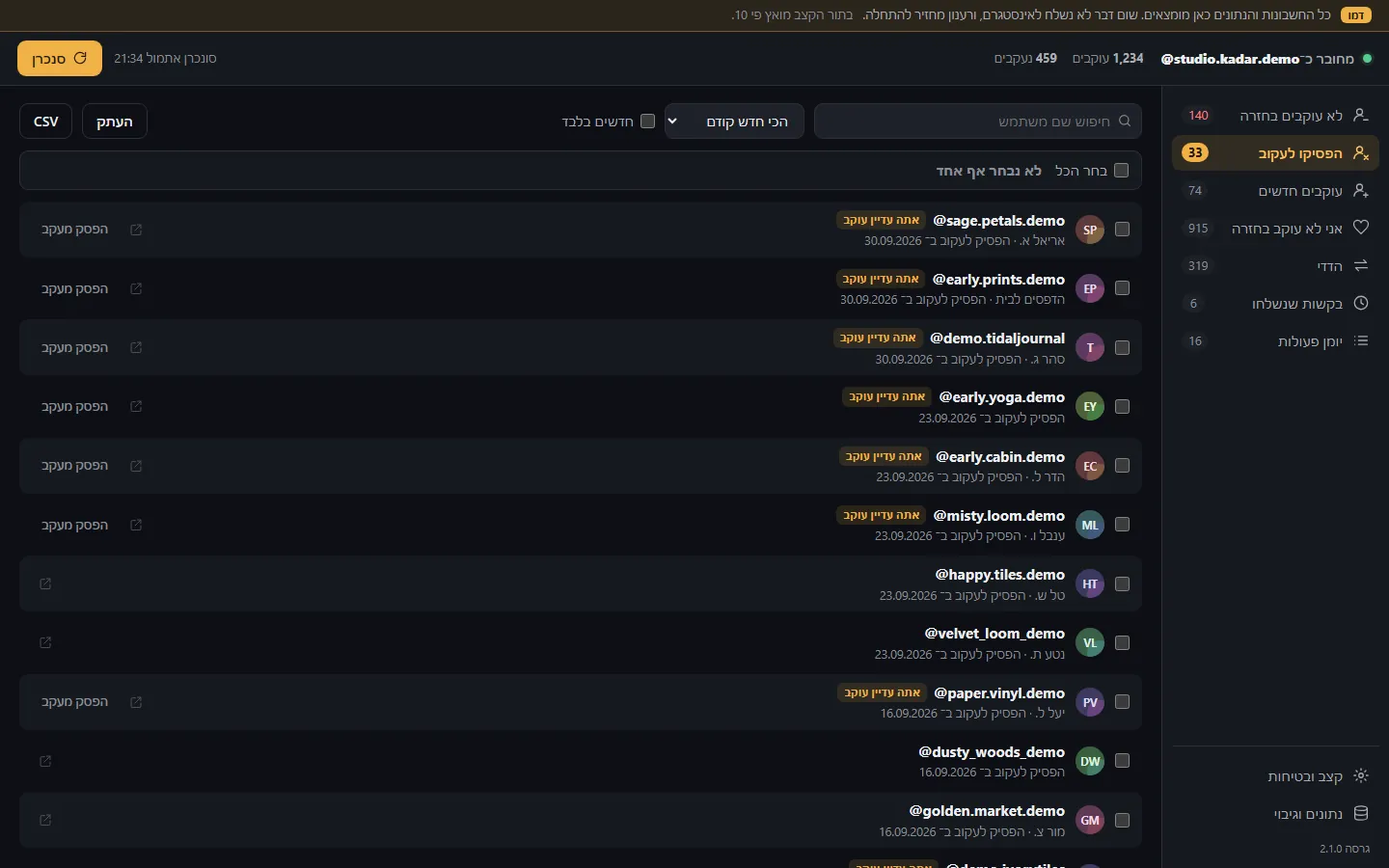The width and height of the screenshot is (1389, 868).
Task: Click the PV avatar of @paper.vinyl.demo
Action: [1090, 702]
